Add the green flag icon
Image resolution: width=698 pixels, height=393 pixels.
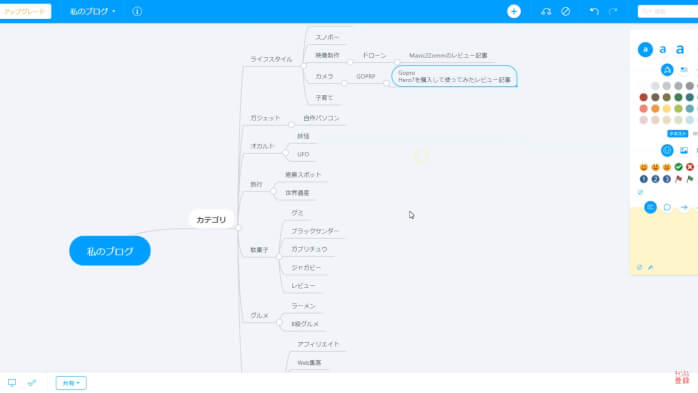pyautogui.click(x=690, y=179)
